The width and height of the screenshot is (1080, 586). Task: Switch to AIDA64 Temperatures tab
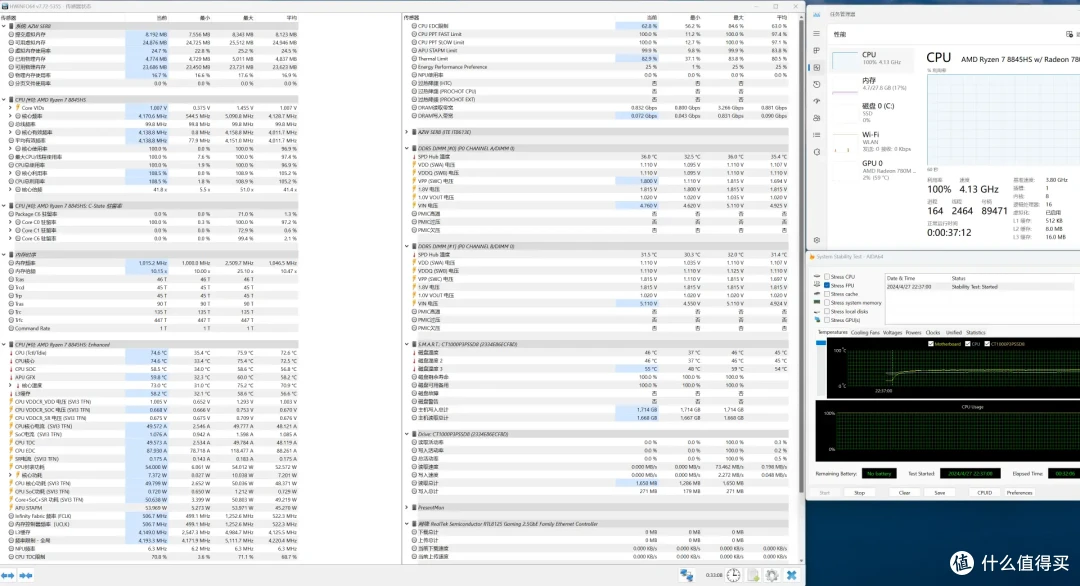832,333
